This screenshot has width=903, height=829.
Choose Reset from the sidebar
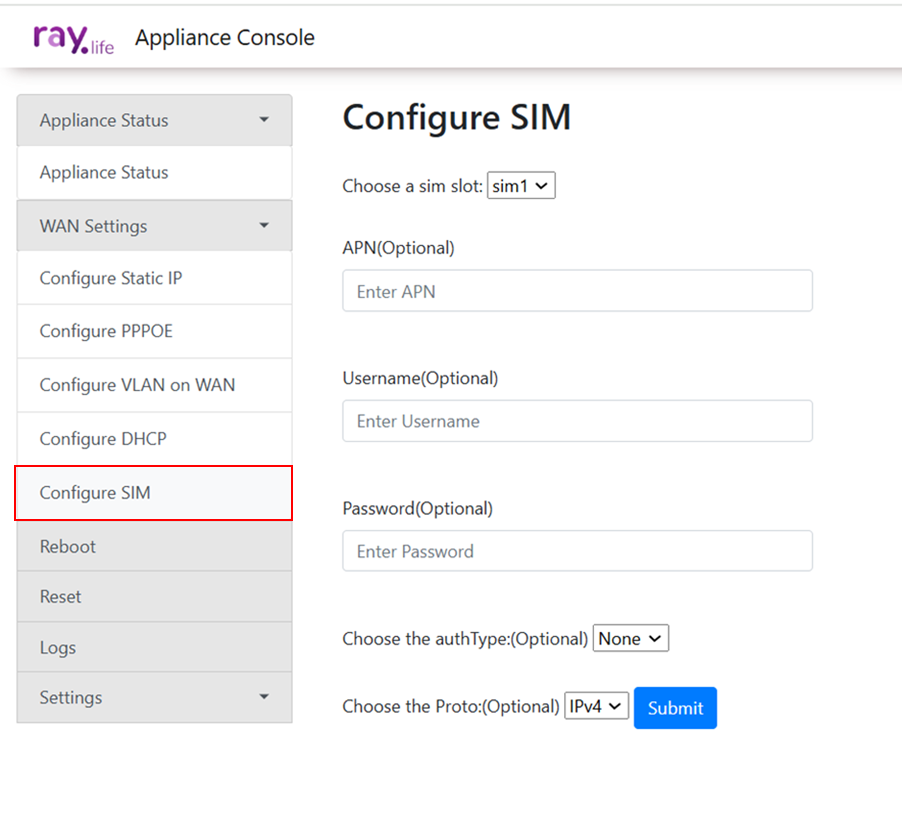[61, 597]
